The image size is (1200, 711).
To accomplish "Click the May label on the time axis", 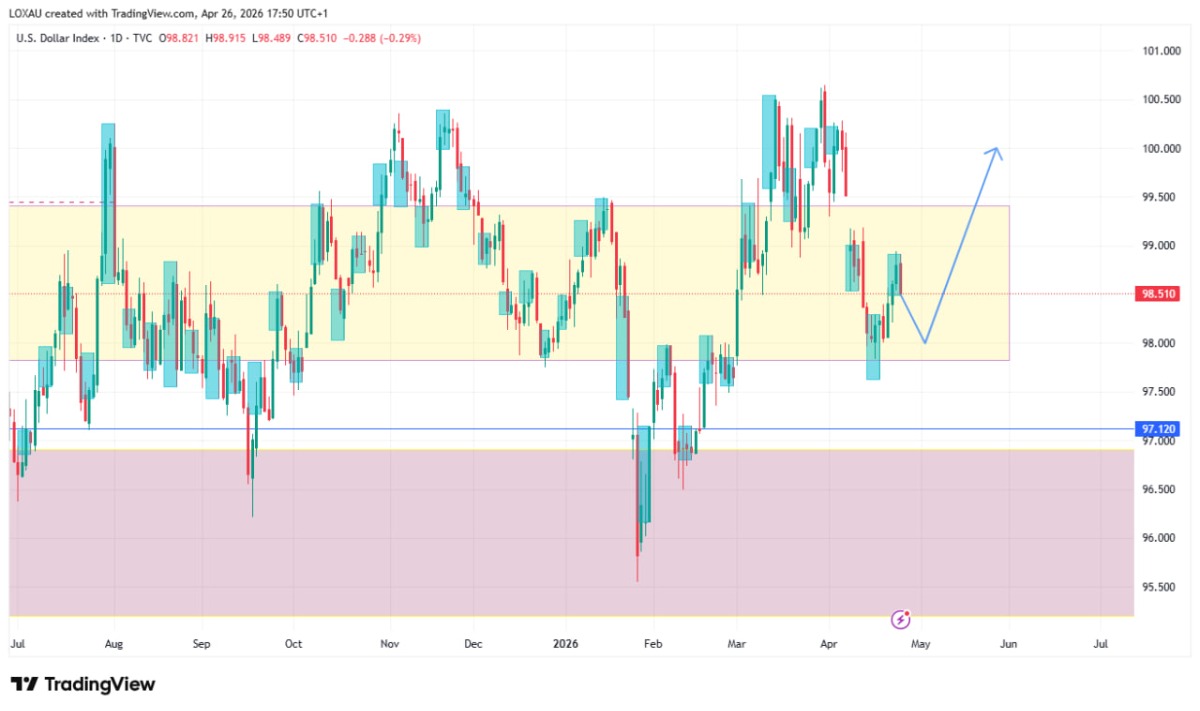I will (x=920, y=645).
